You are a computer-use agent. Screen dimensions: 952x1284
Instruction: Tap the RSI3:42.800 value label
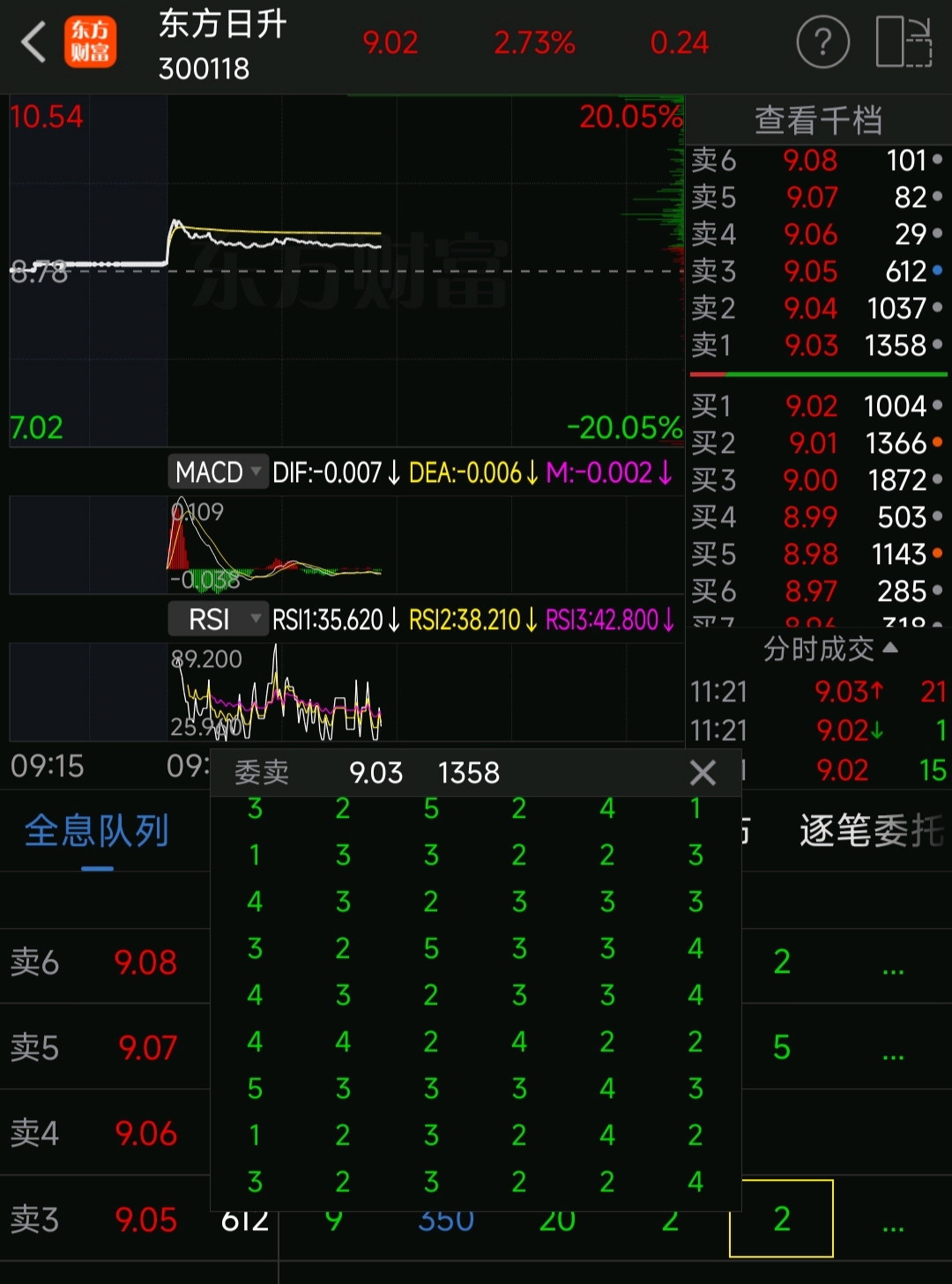[610, 620]
